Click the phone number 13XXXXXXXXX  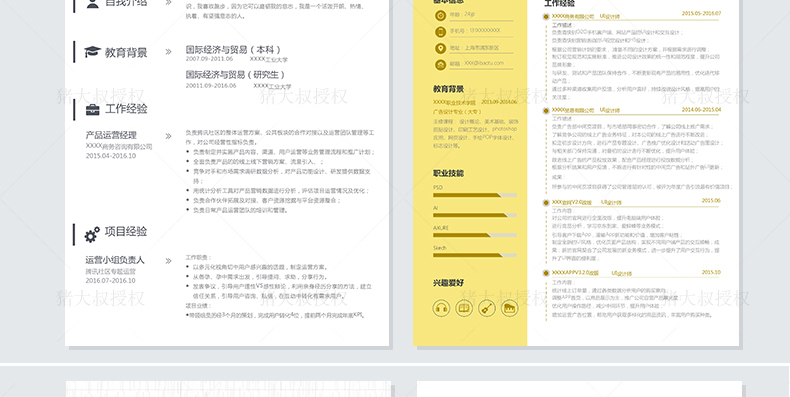click(x=485, y=31)
